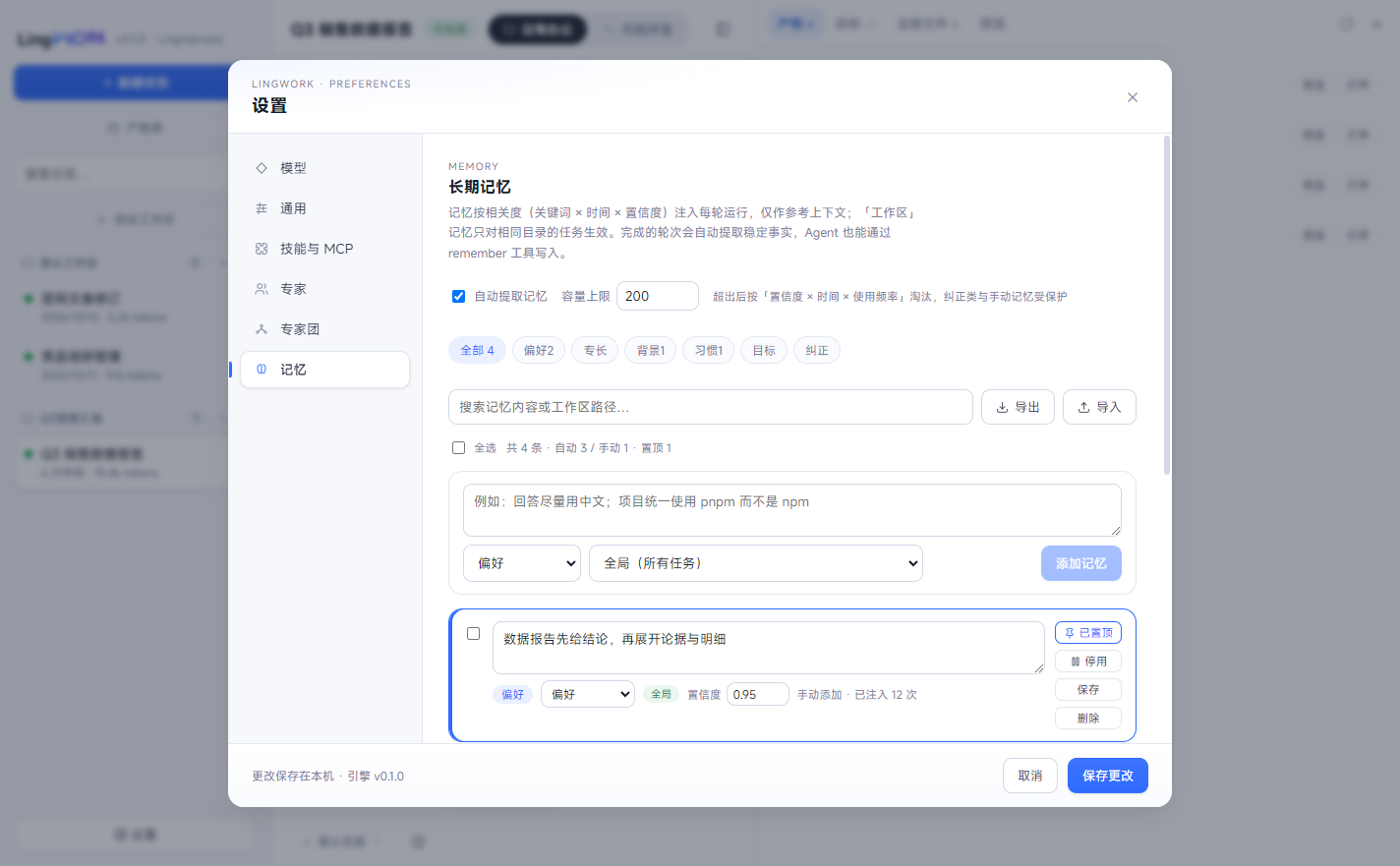1400x866 pixels.
Task: Cancel changes with the 取消 button
Action: click(1030, 776)
